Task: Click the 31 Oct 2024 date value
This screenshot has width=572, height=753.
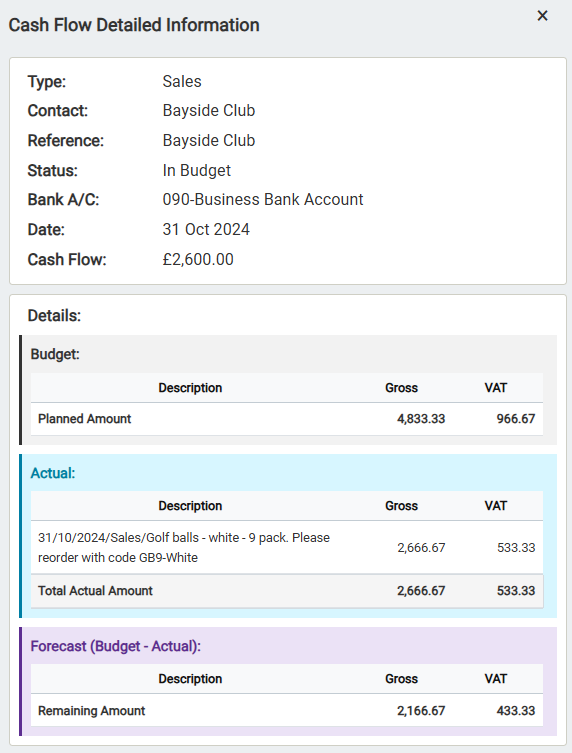Action: 206,230
